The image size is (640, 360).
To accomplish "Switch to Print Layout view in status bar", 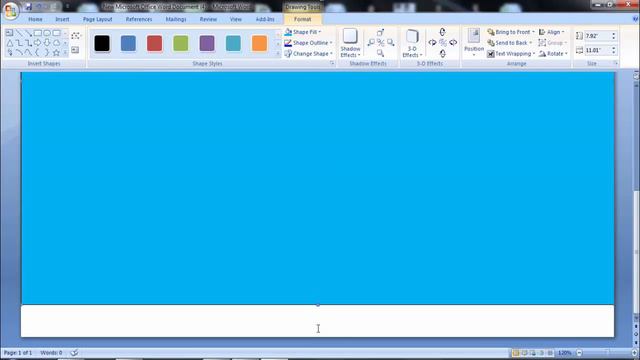I will click(x=516, y=353).
